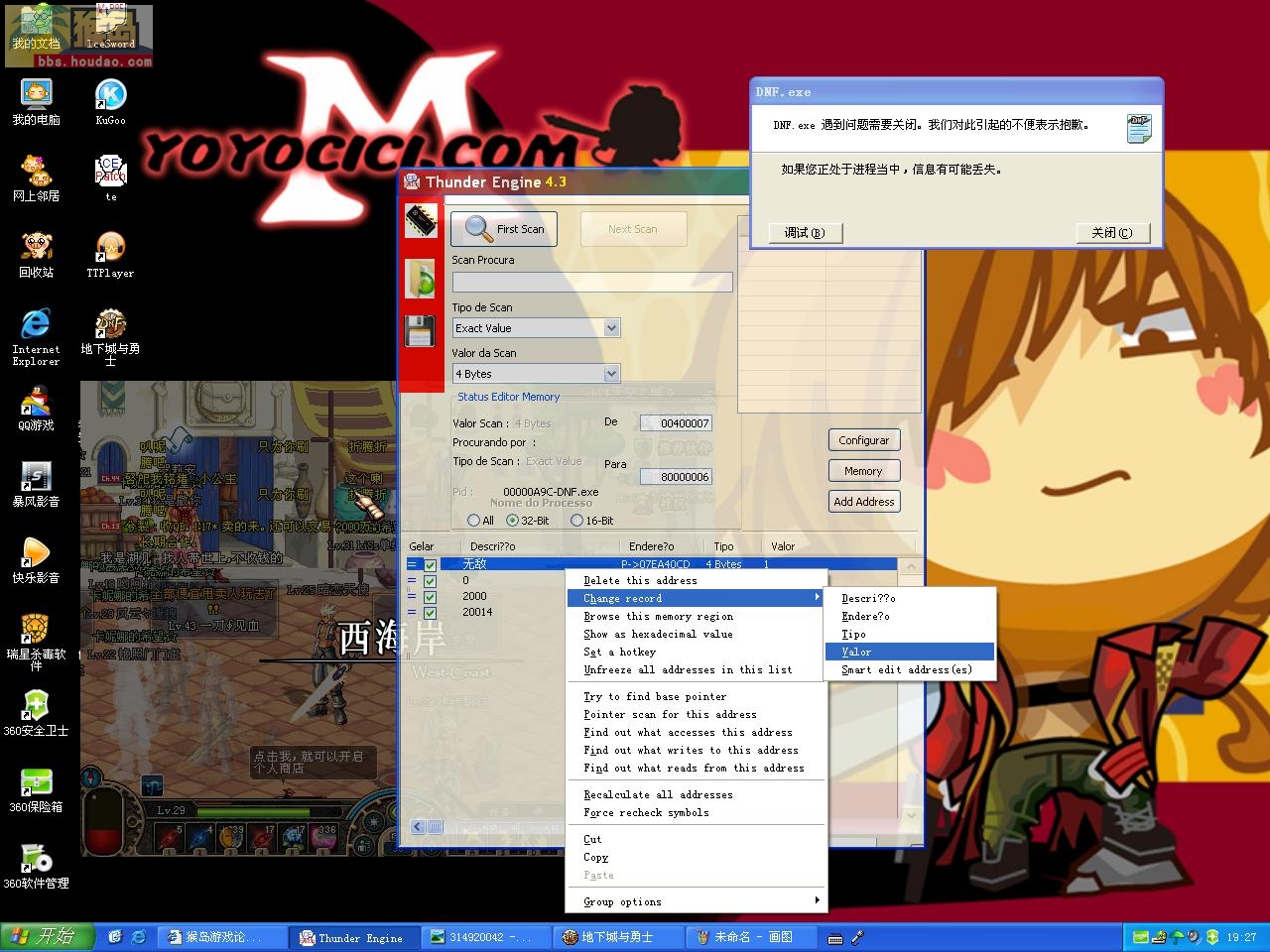Open the 360保险箱 desktop icon
Screen dimensions: 1270x952
(x=37, y=789)
